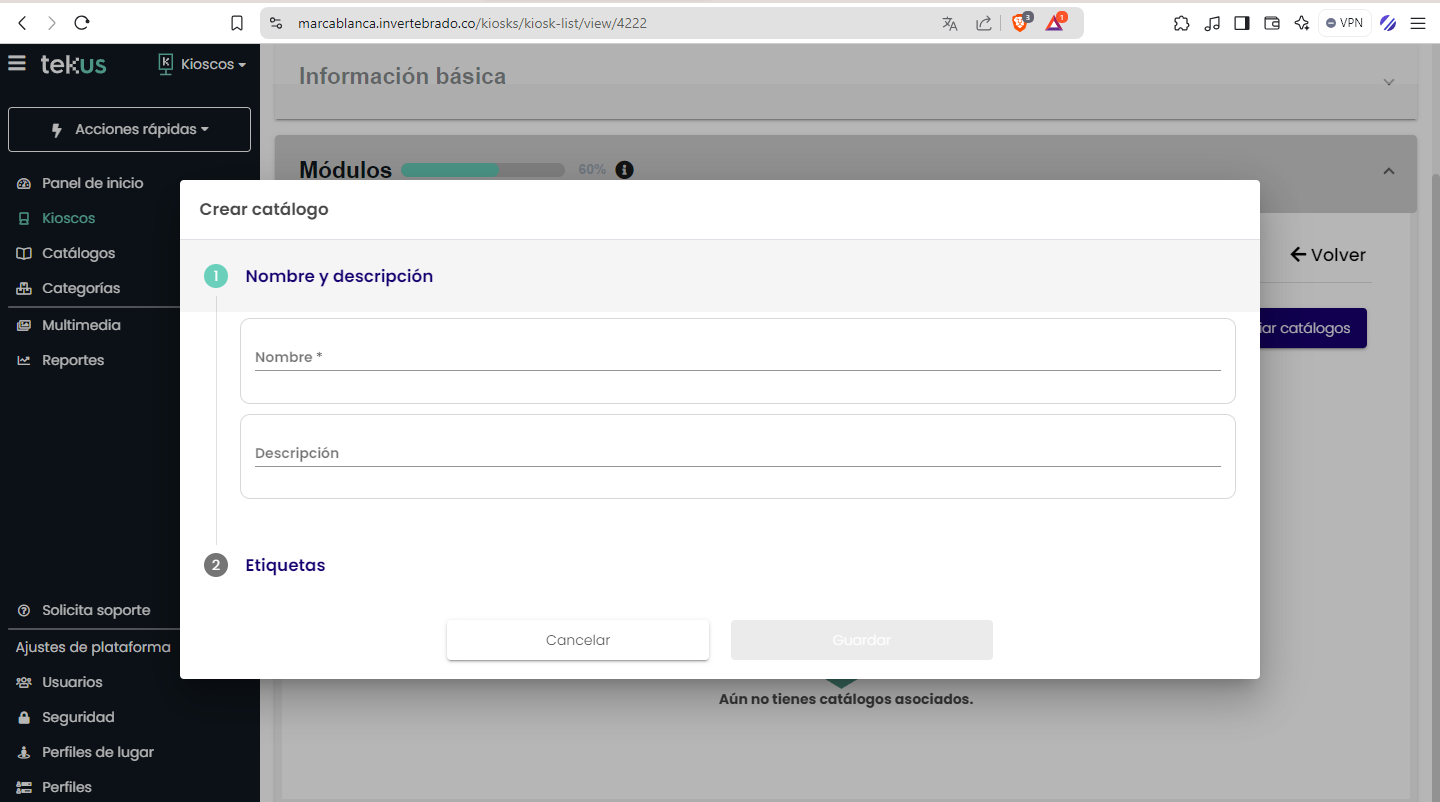Click the info icon next to Módulos progress
The height and width of the screenshot is (802, 1440).
[625, 170]
